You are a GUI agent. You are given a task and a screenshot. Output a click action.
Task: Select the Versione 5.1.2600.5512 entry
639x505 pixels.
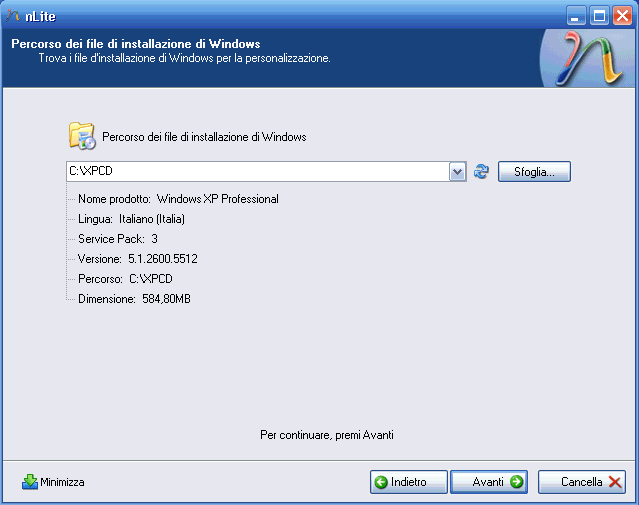pyautogui.click(x=137, y=259)
